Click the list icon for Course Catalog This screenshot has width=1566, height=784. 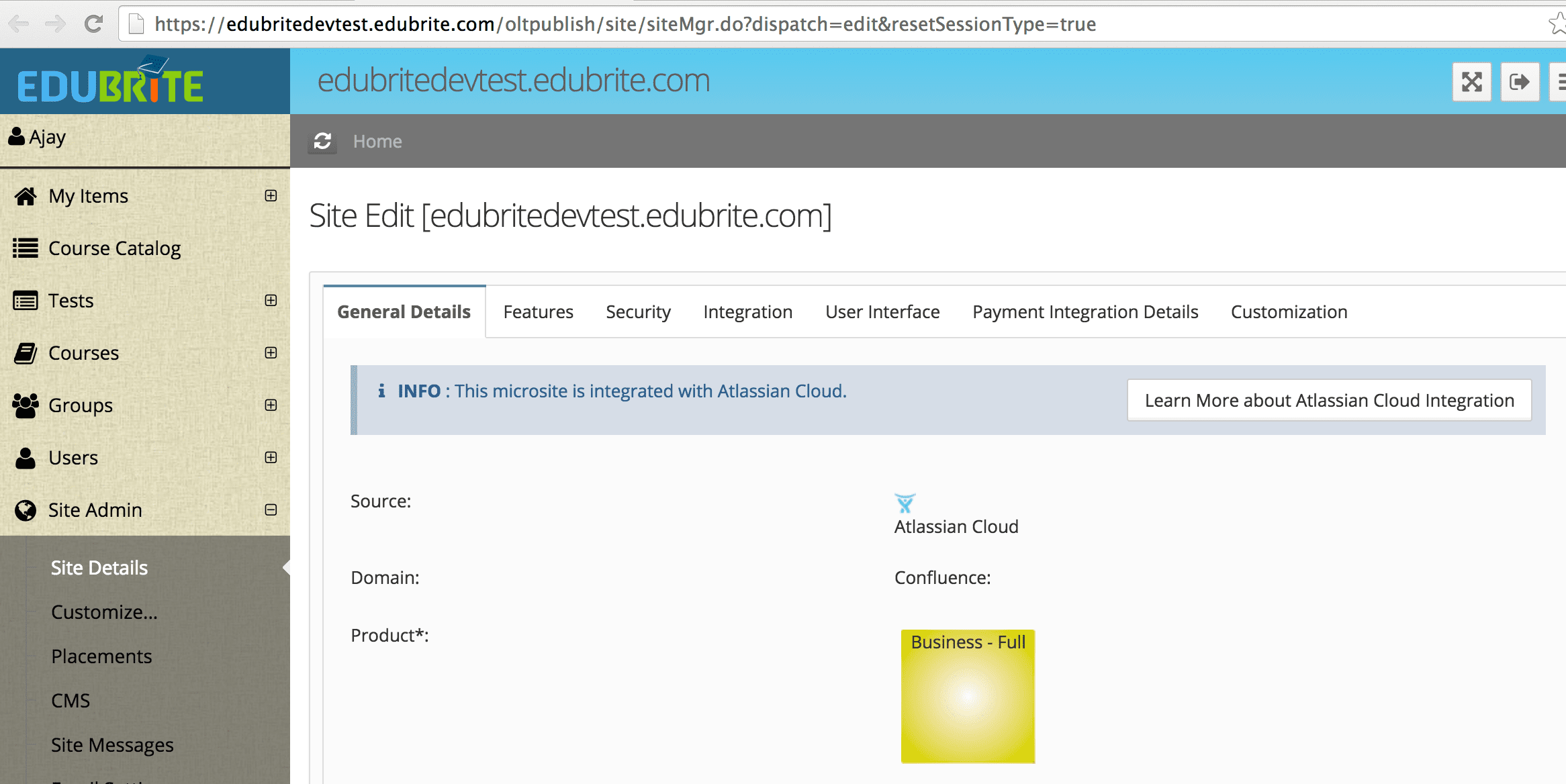coord(26,248)
